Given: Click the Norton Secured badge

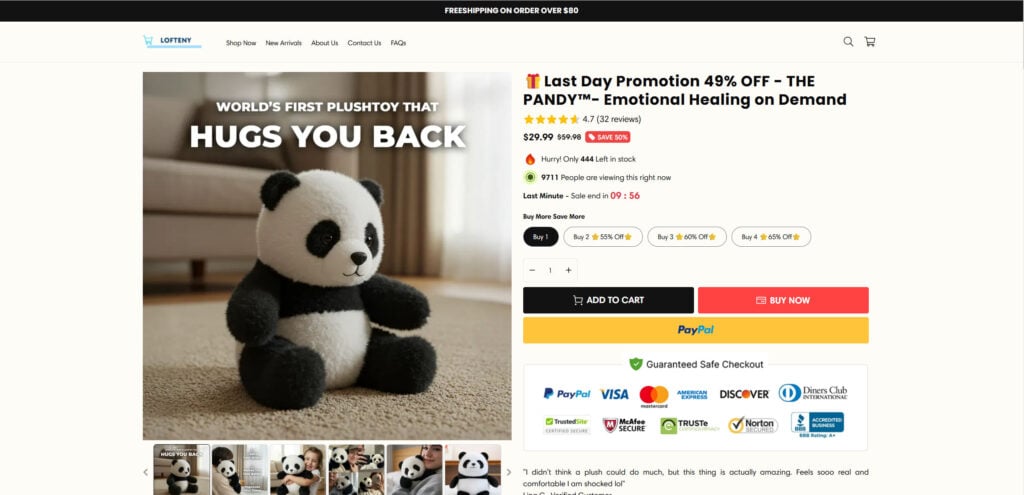Looking at the screenshot, I should (753, 425).
